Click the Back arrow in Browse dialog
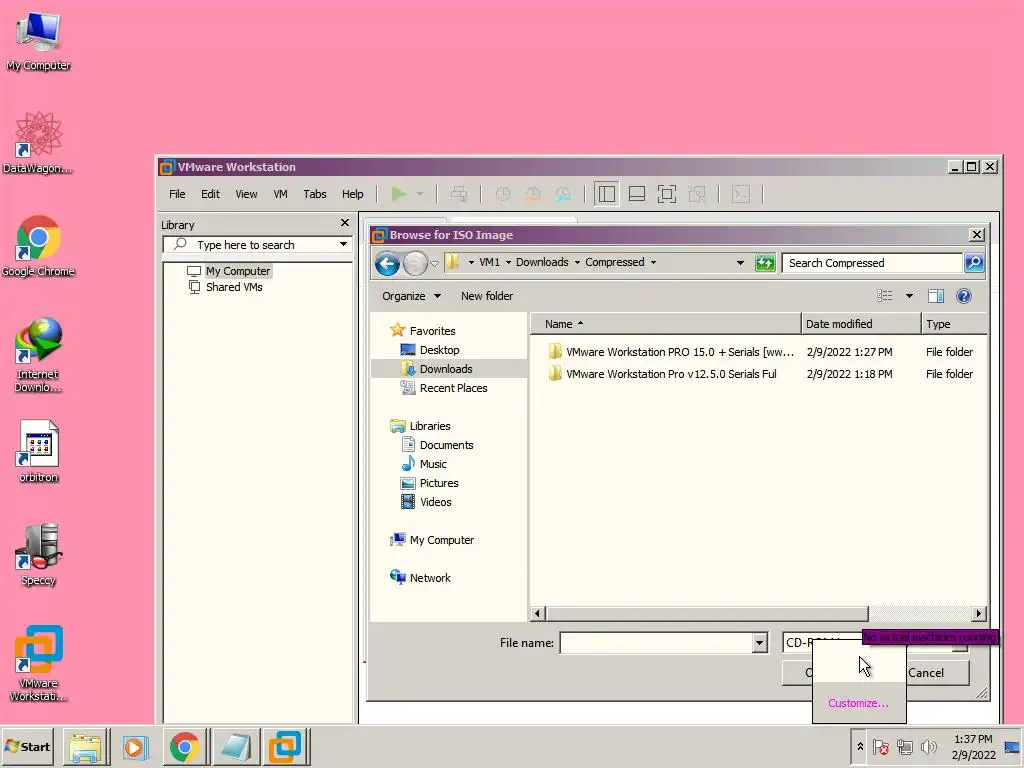 pyautogui.click(x=387, y=264)
